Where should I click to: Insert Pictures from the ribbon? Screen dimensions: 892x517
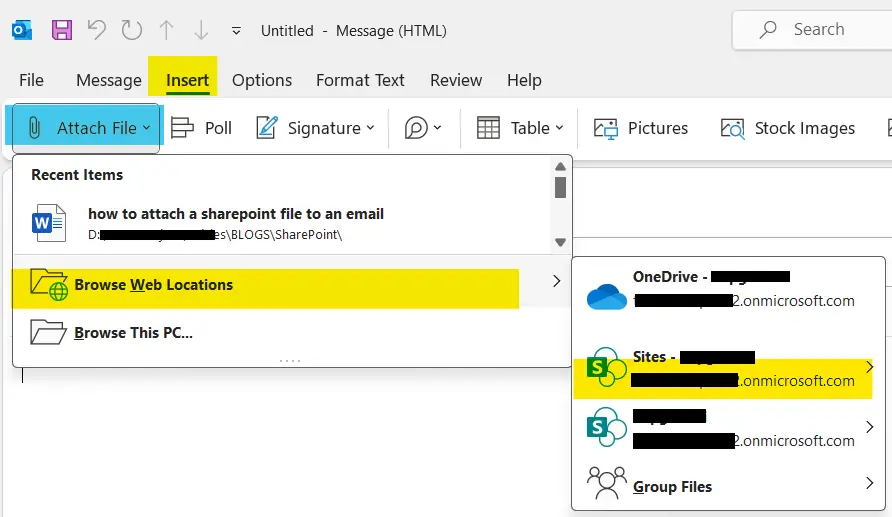click(x=641, y=128)
